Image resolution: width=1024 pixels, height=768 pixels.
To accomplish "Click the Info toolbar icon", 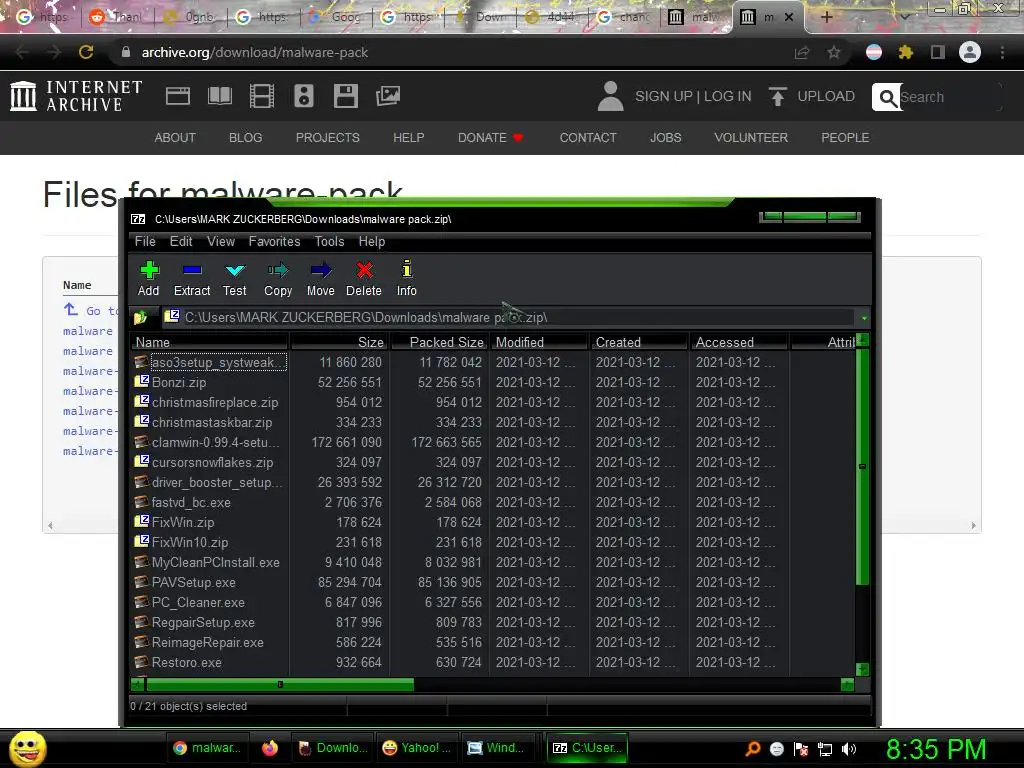I will (x=406, y=269).
